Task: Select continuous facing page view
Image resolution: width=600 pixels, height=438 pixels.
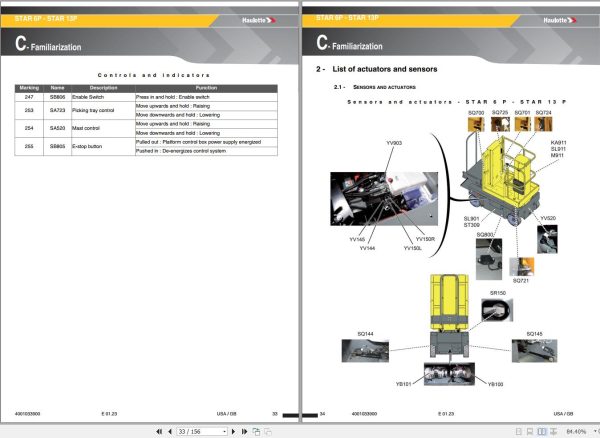Action: click(554, 431)
